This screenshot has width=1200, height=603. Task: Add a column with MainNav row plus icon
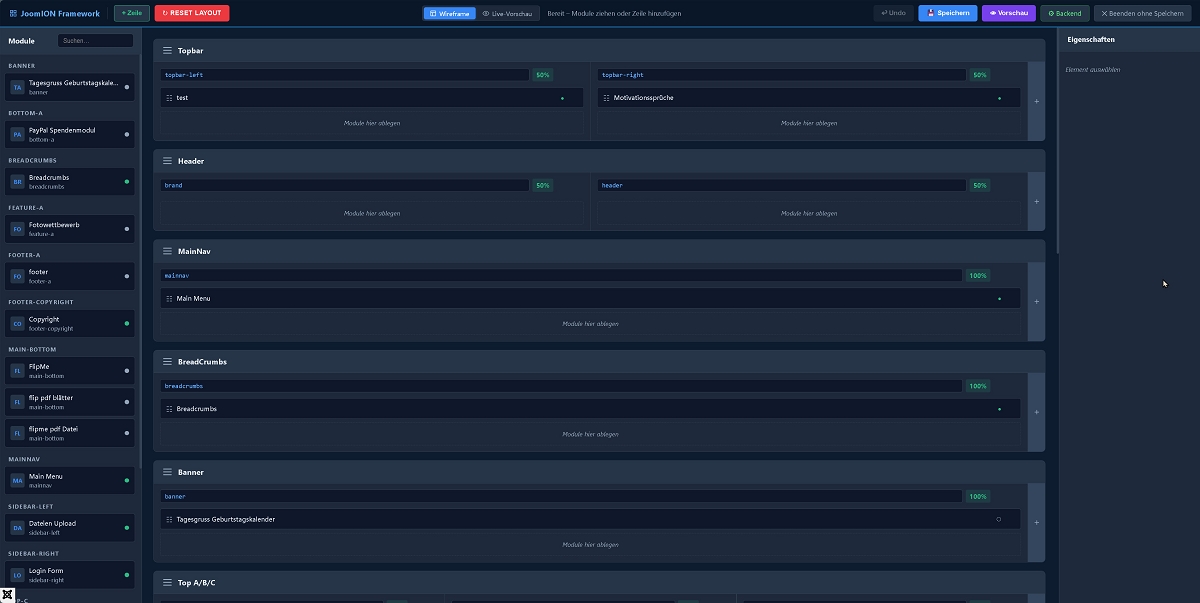1036,301
